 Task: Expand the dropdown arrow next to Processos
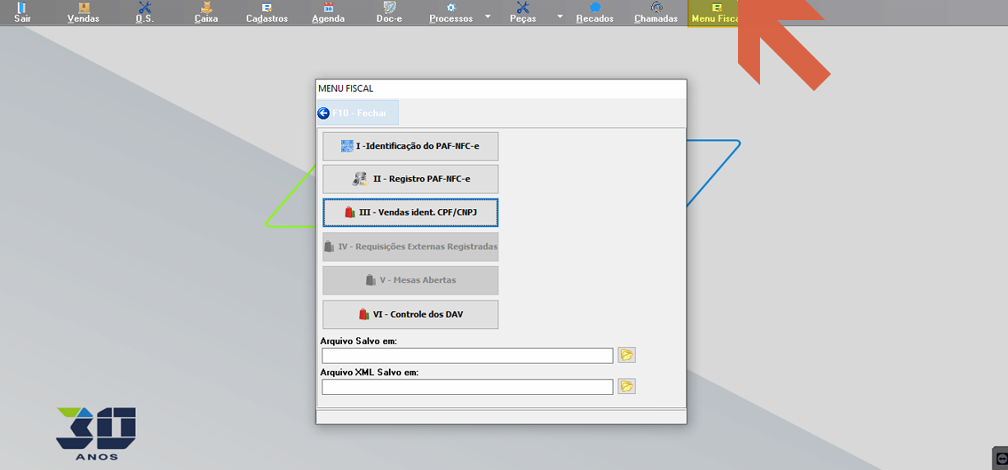click(487, 15)
